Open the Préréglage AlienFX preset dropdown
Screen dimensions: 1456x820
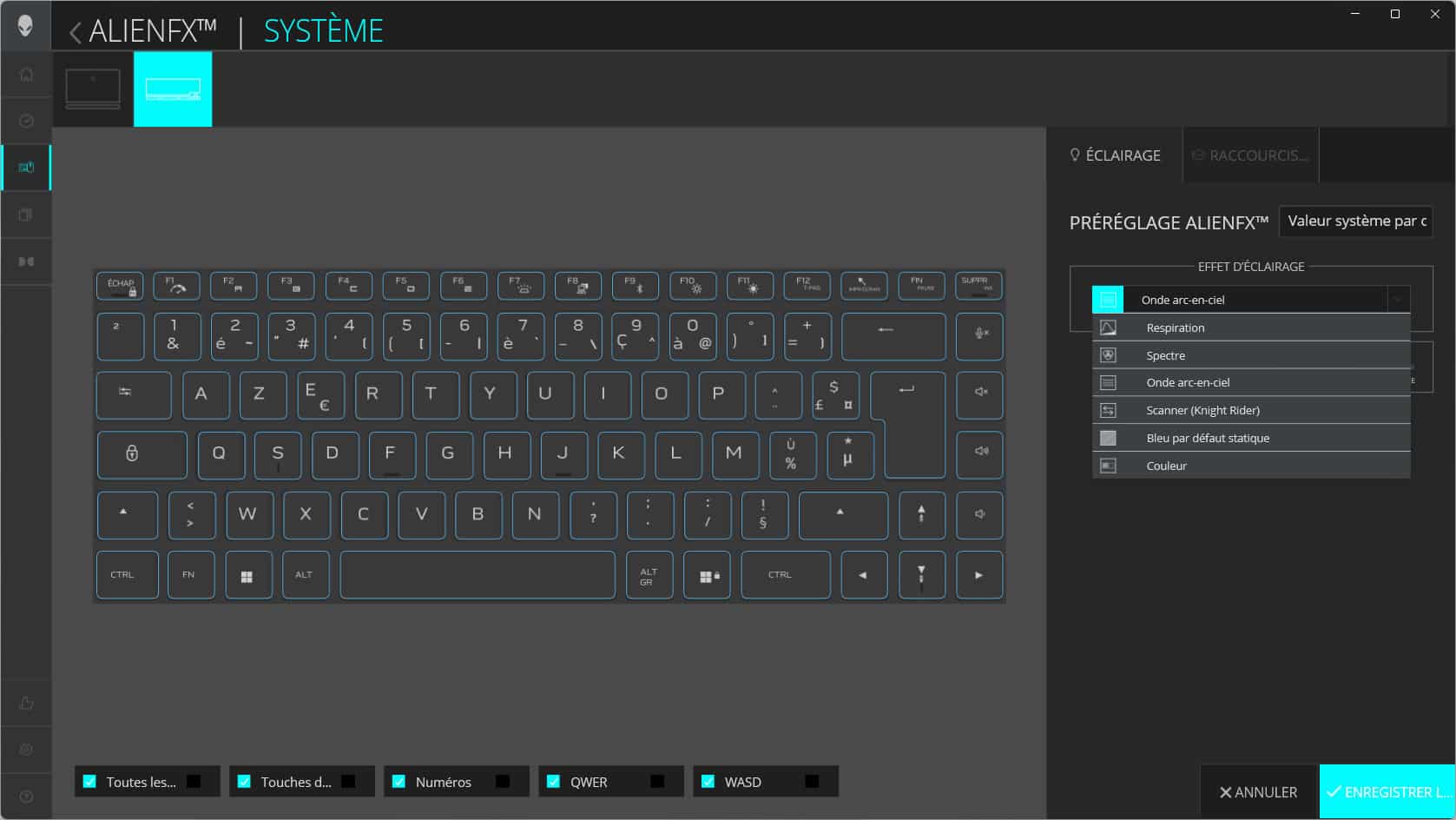[x=1354, y=222]
